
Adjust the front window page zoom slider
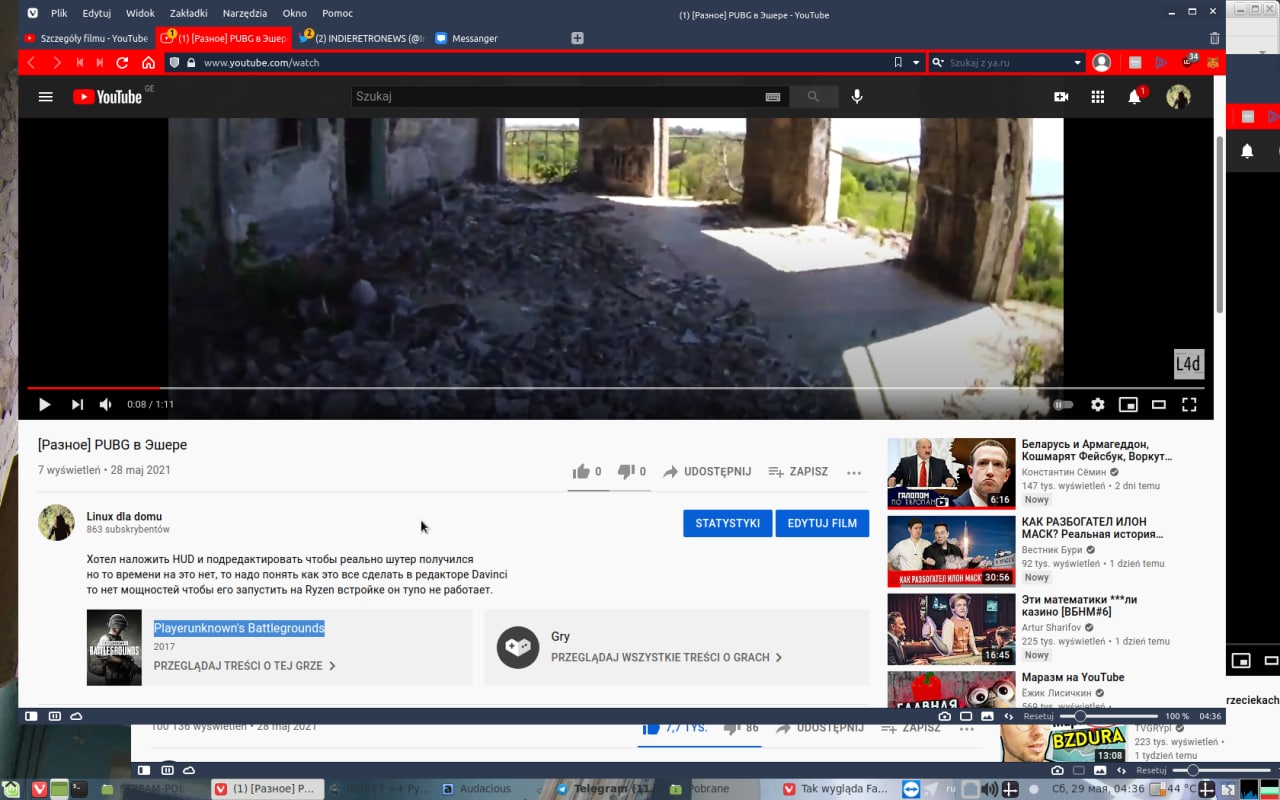click(1108, 716)
